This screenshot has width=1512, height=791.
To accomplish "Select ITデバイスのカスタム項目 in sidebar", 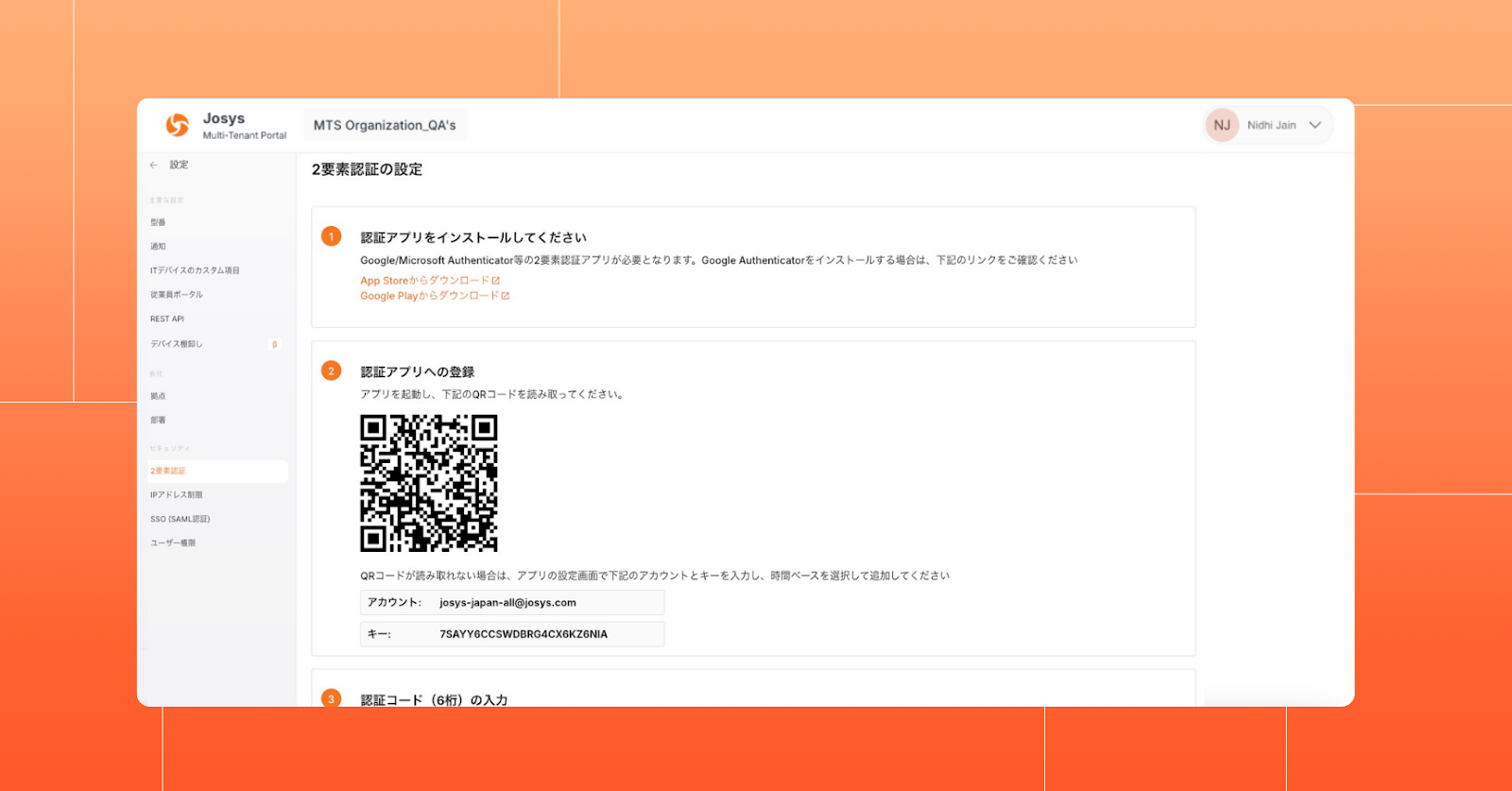I will coord(195,270).
